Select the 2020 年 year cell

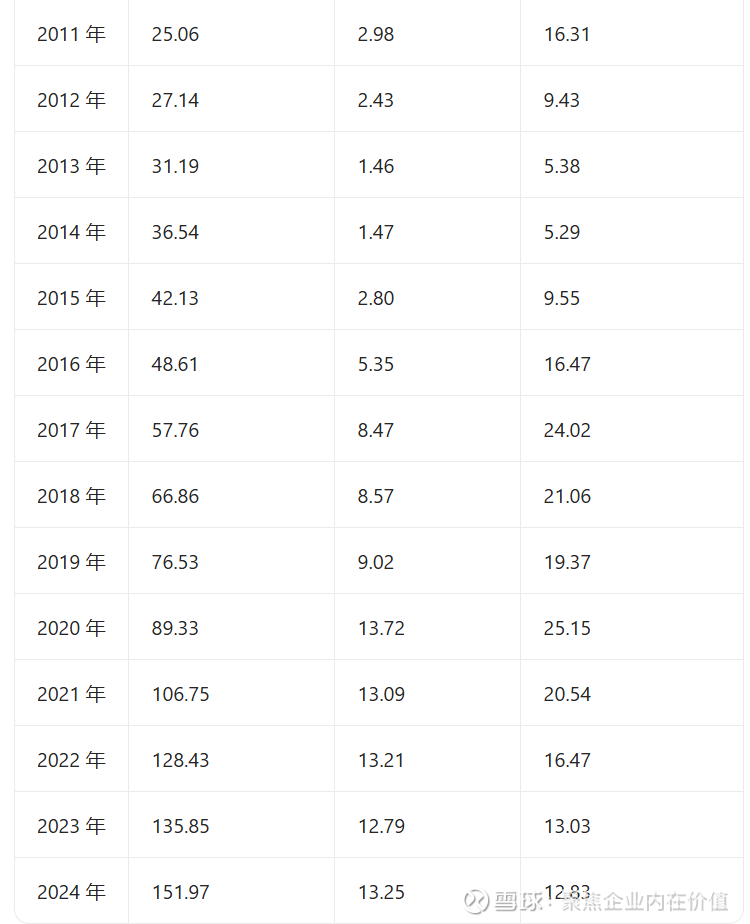point(71,628)
